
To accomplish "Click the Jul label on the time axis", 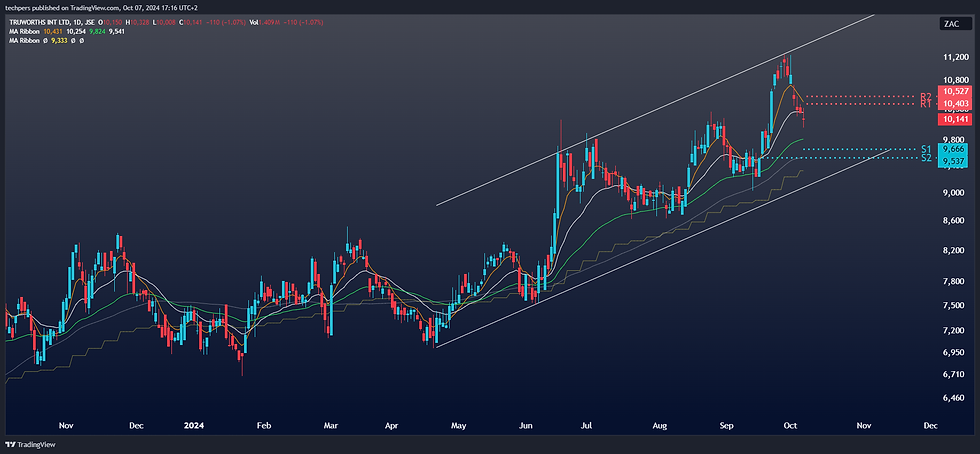I will tap(586, 425).
